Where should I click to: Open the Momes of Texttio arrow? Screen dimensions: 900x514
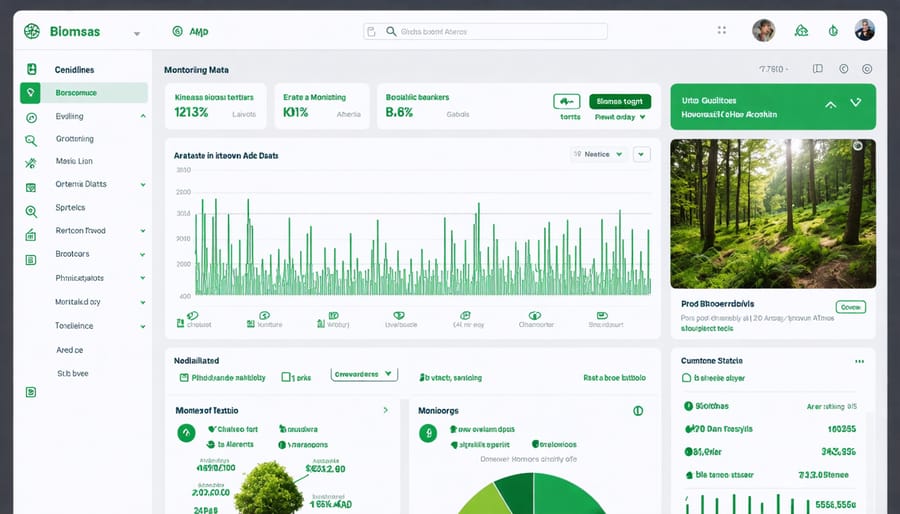coord(386,410)
